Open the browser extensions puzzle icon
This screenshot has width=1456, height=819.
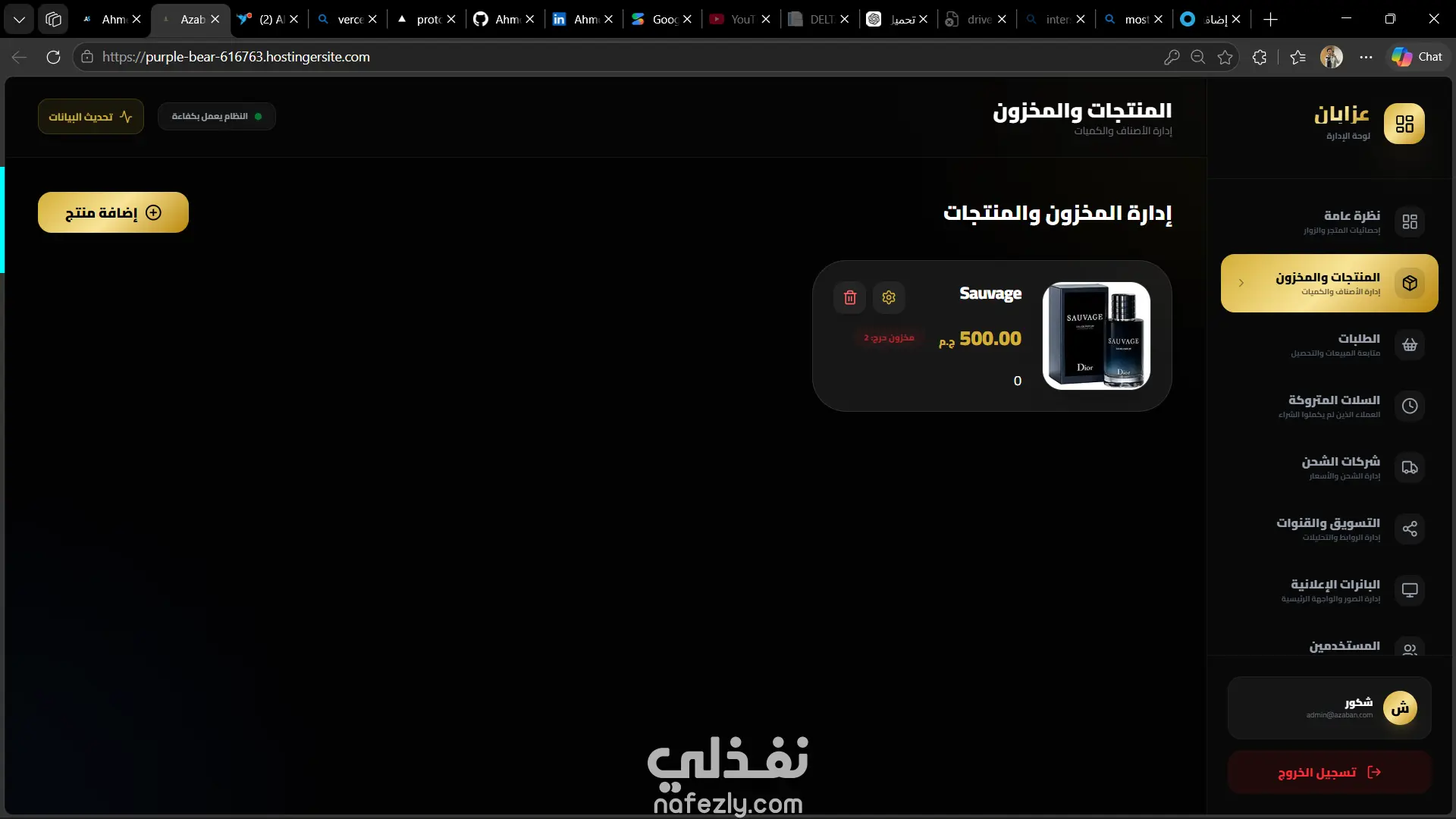[x=1260, y=57]
